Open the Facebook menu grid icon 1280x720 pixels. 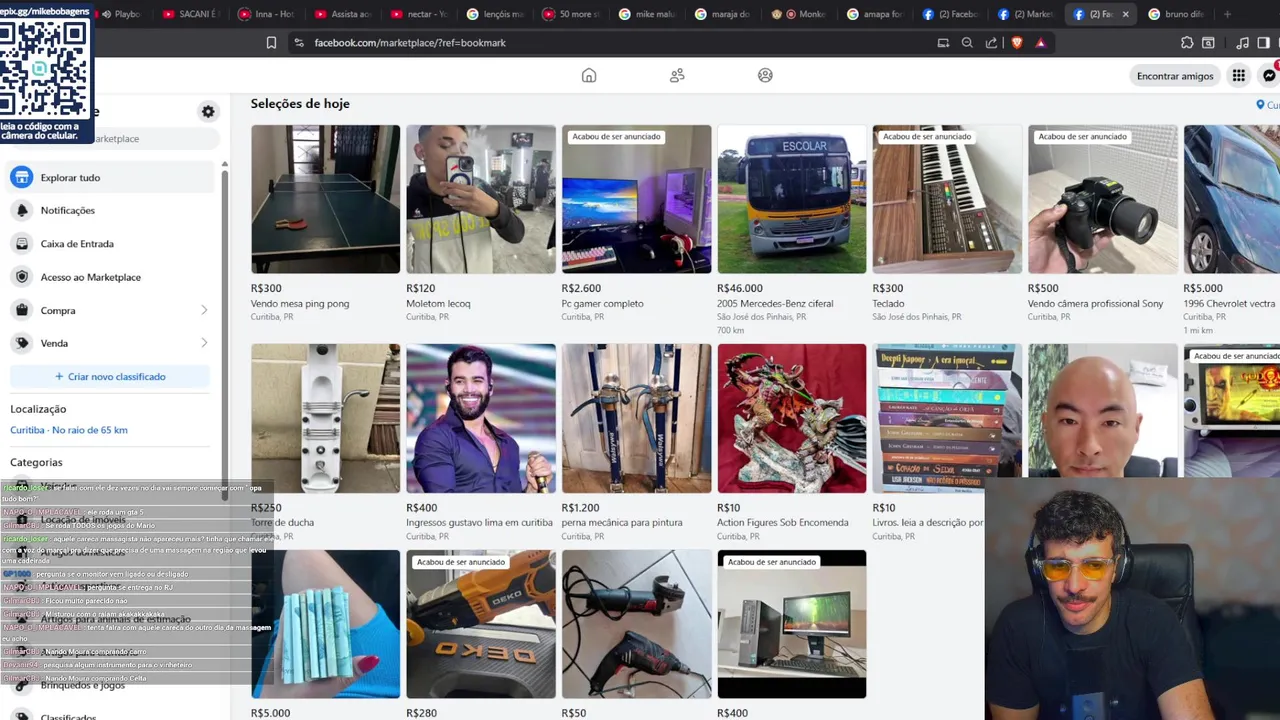tap(1238, 75)
